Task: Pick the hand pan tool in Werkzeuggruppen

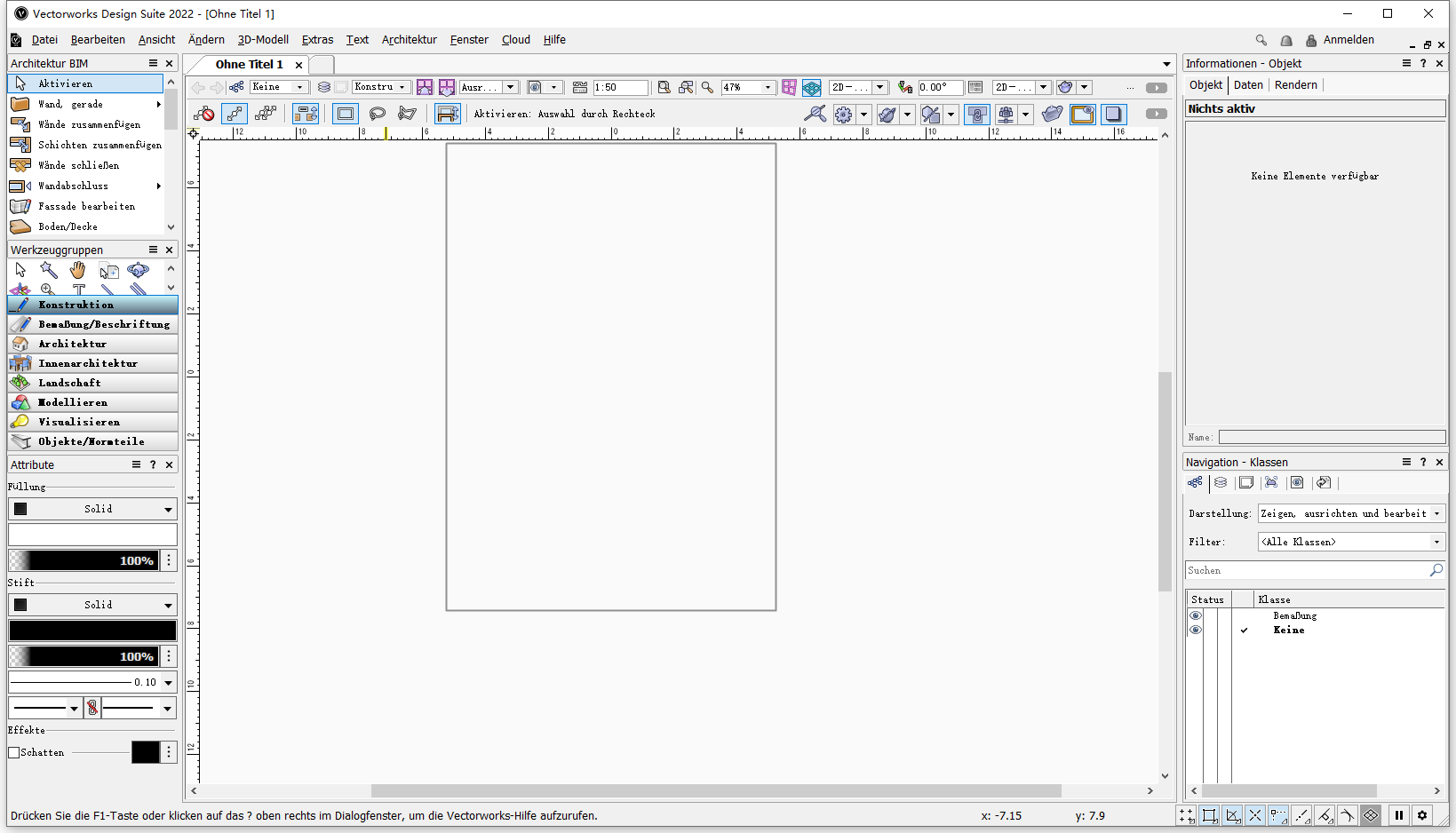Action: click(x=78, y=270)
